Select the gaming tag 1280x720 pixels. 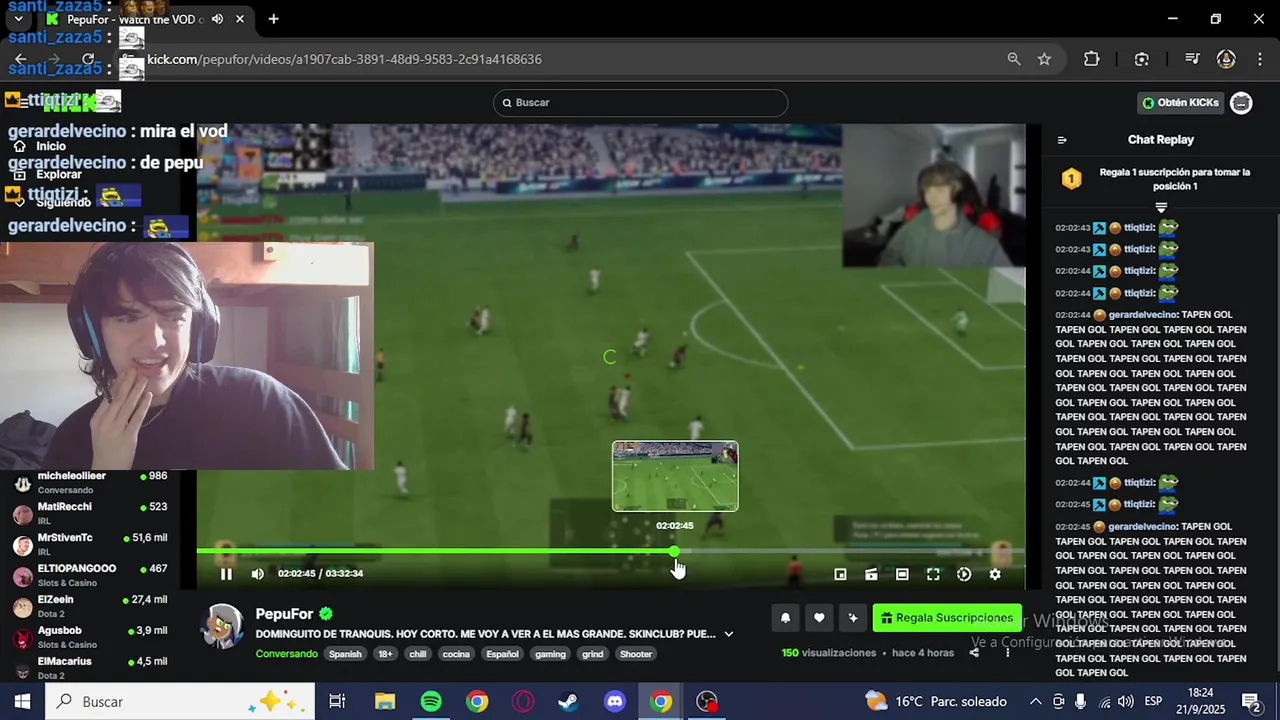(550, 654)
